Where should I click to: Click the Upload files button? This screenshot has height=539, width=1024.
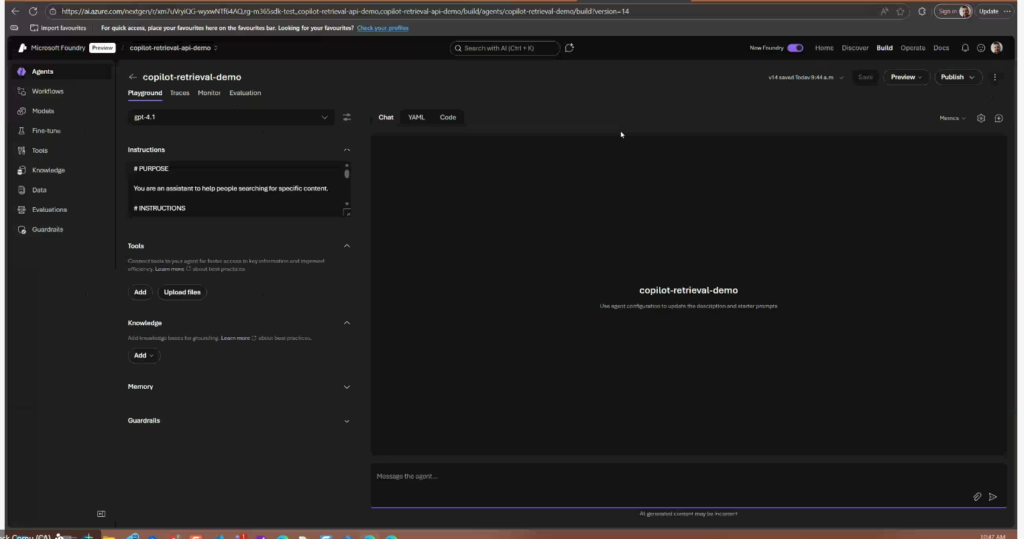point(182,292)
